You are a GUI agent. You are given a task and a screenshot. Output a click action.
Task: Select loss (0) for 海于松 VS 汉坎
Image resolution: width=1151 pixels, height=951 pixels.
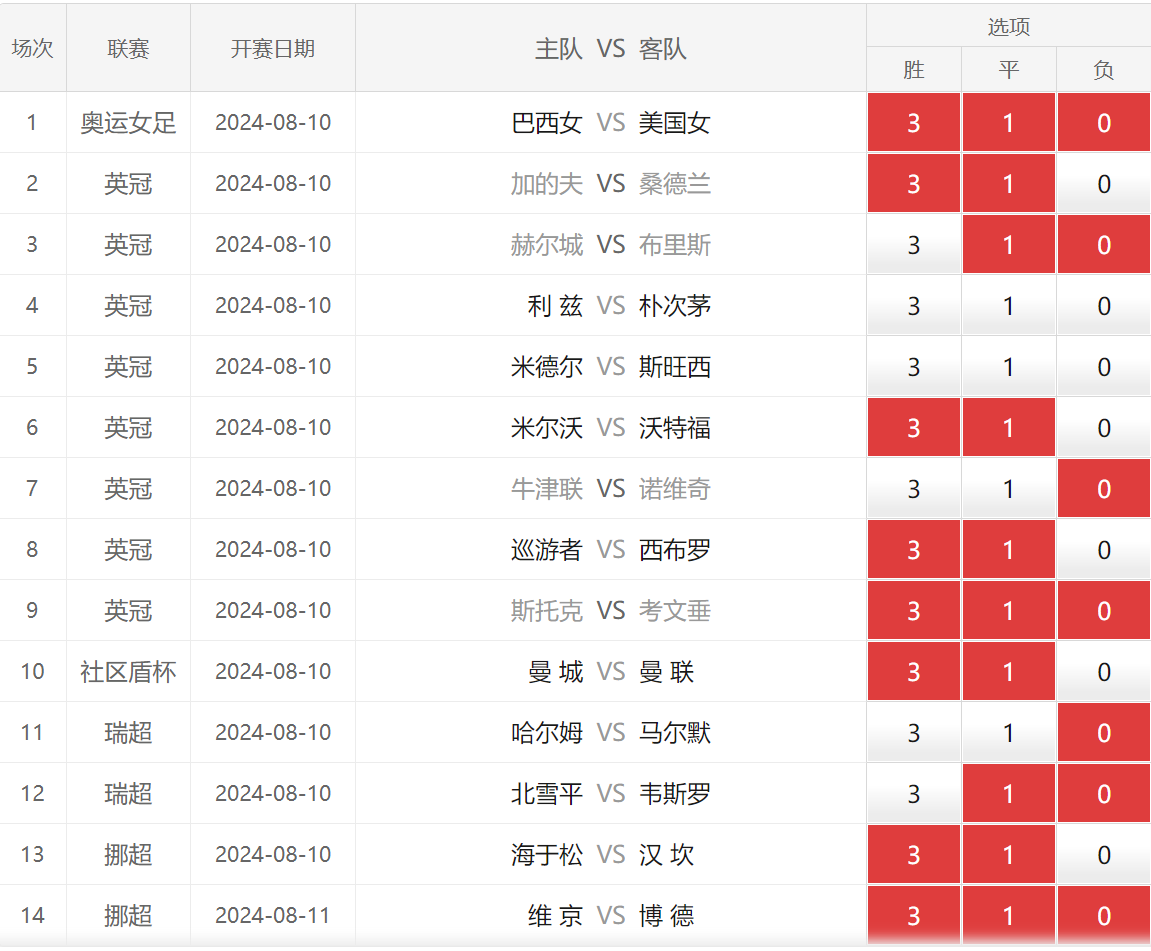point(1104,853)
